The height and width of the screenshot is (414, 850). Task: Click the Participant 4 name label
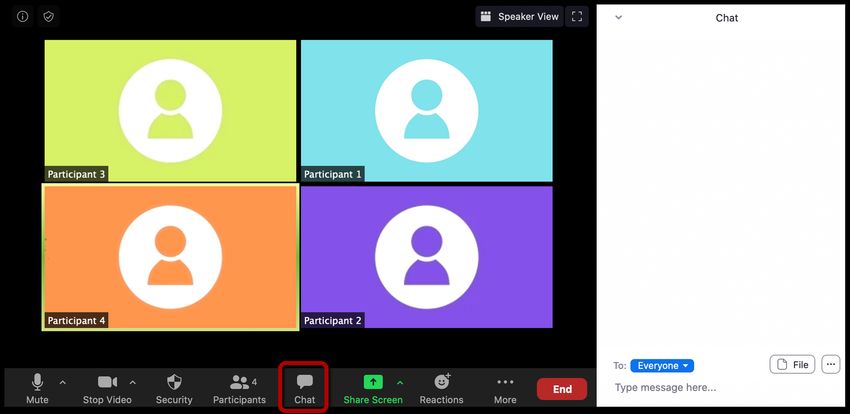click(76, 321)
